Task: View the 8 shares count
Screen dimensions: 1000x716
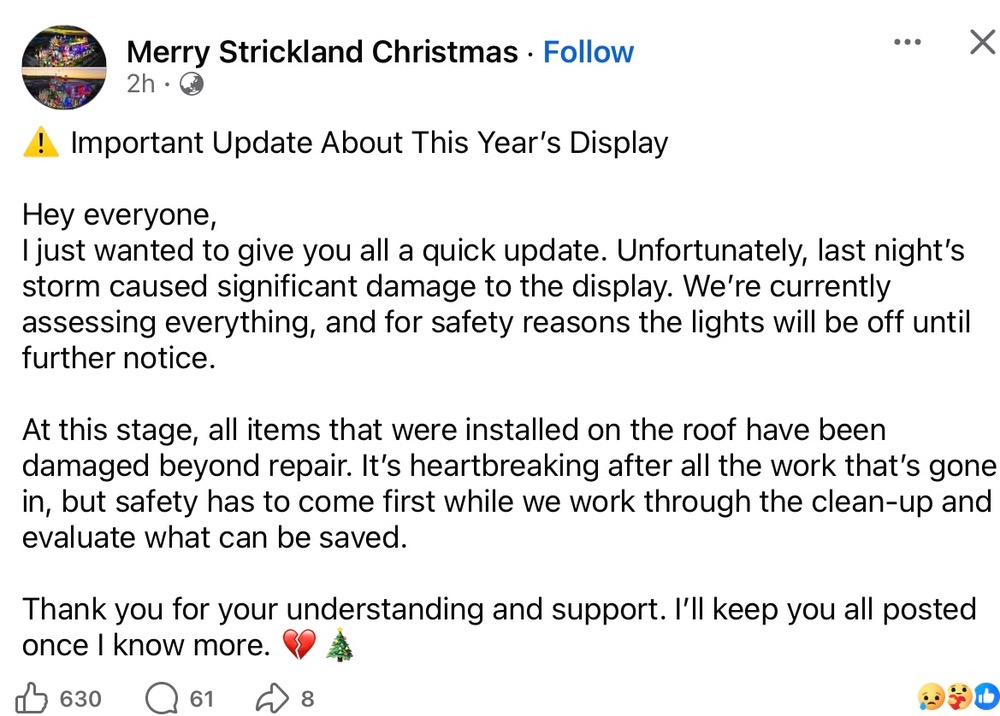Action: [308, 698]
